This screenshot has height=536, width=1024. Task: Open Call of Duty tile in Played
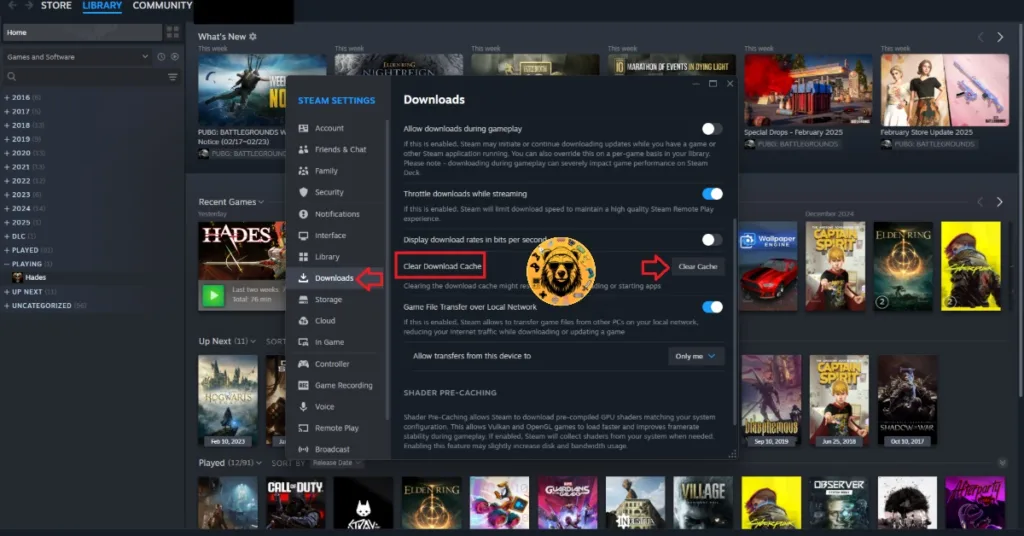(x=295, y=503)
